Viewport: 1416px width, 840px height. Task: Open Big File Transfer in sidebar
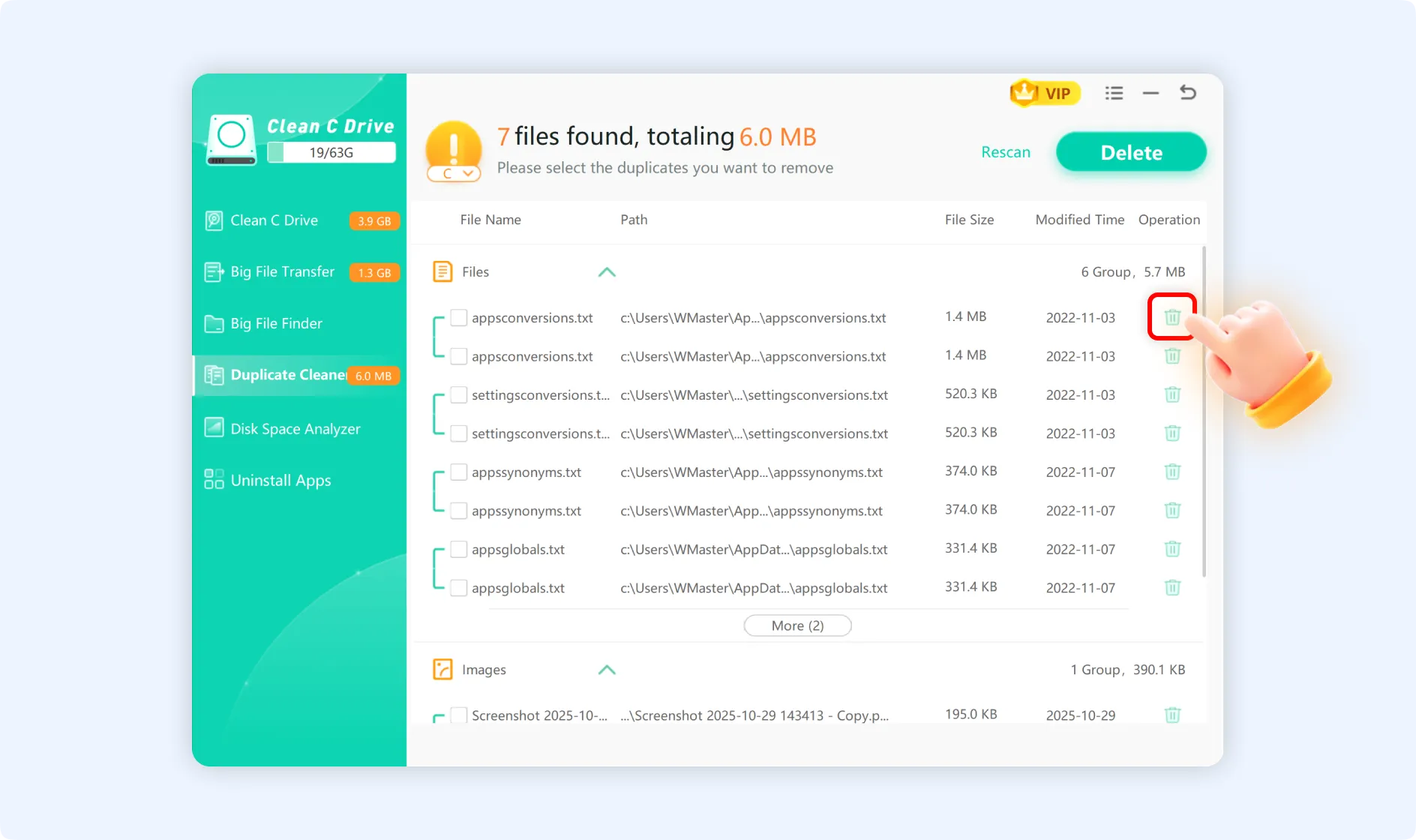[282, 272]
